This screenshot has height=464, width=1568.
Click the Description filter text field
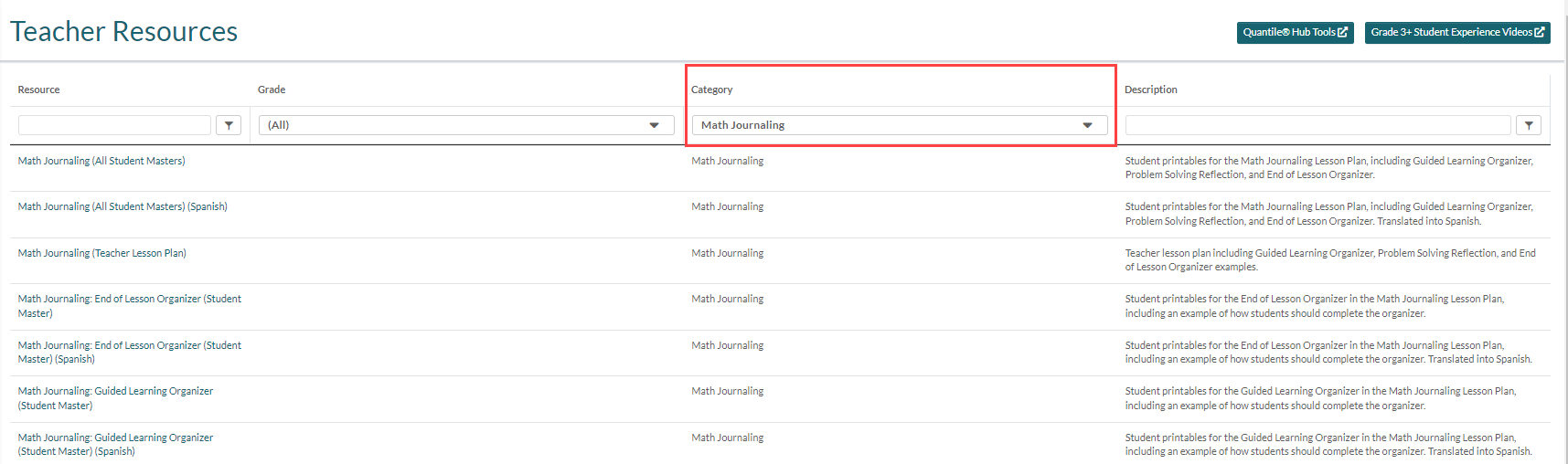click(1317, 125)
